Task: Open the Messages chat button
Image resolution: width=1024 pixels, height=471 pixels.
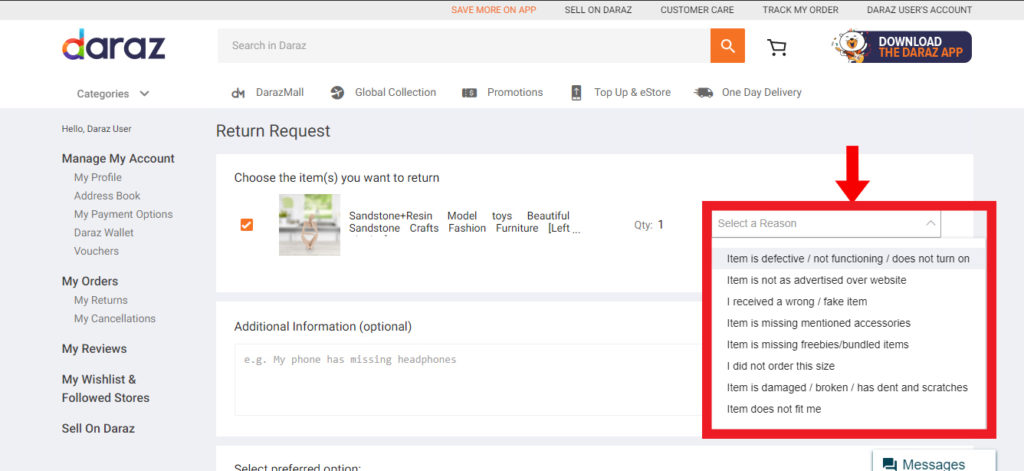Action: (x=934, y=461)
